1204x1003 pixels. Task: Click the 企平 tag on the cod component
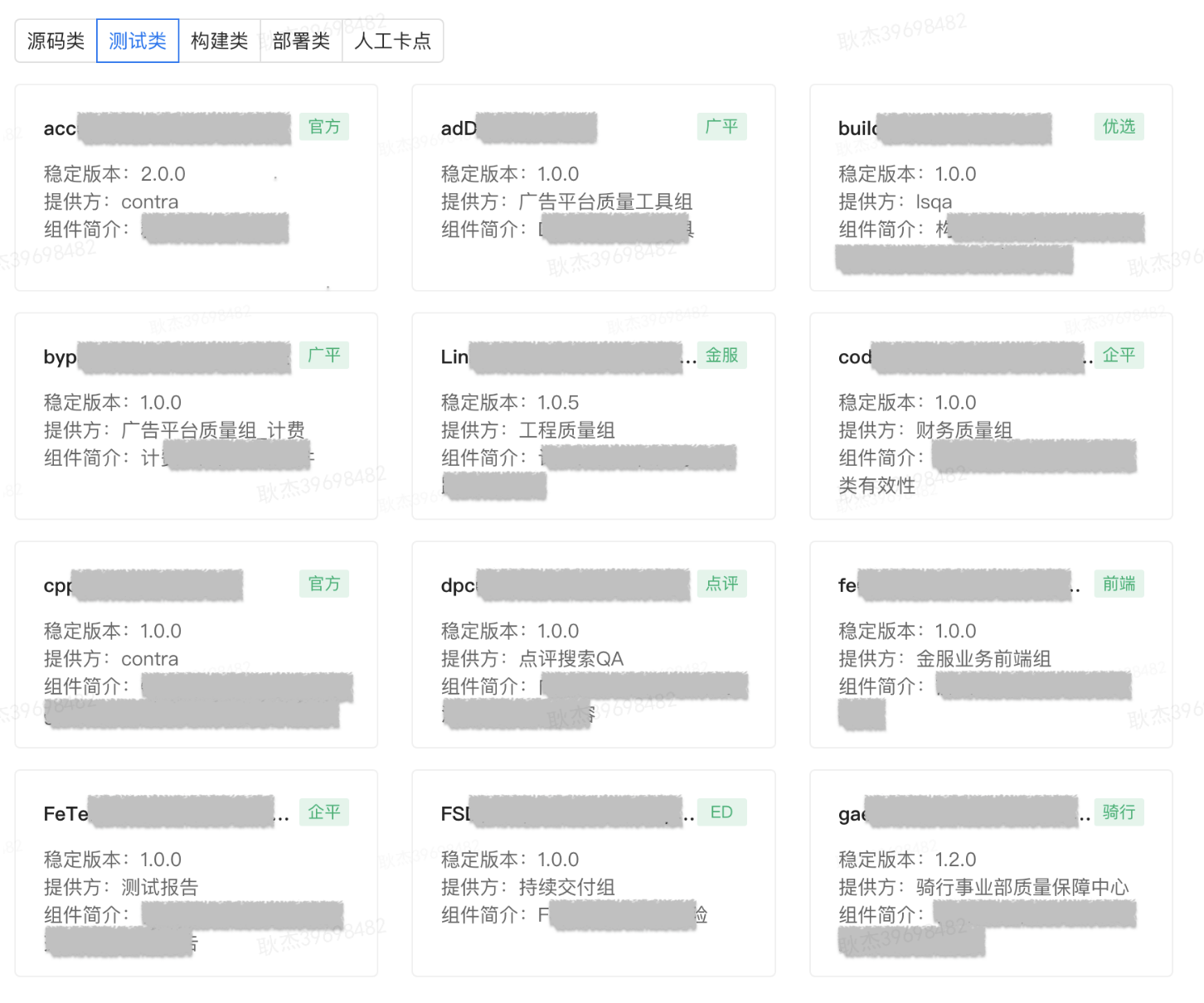1119,355
